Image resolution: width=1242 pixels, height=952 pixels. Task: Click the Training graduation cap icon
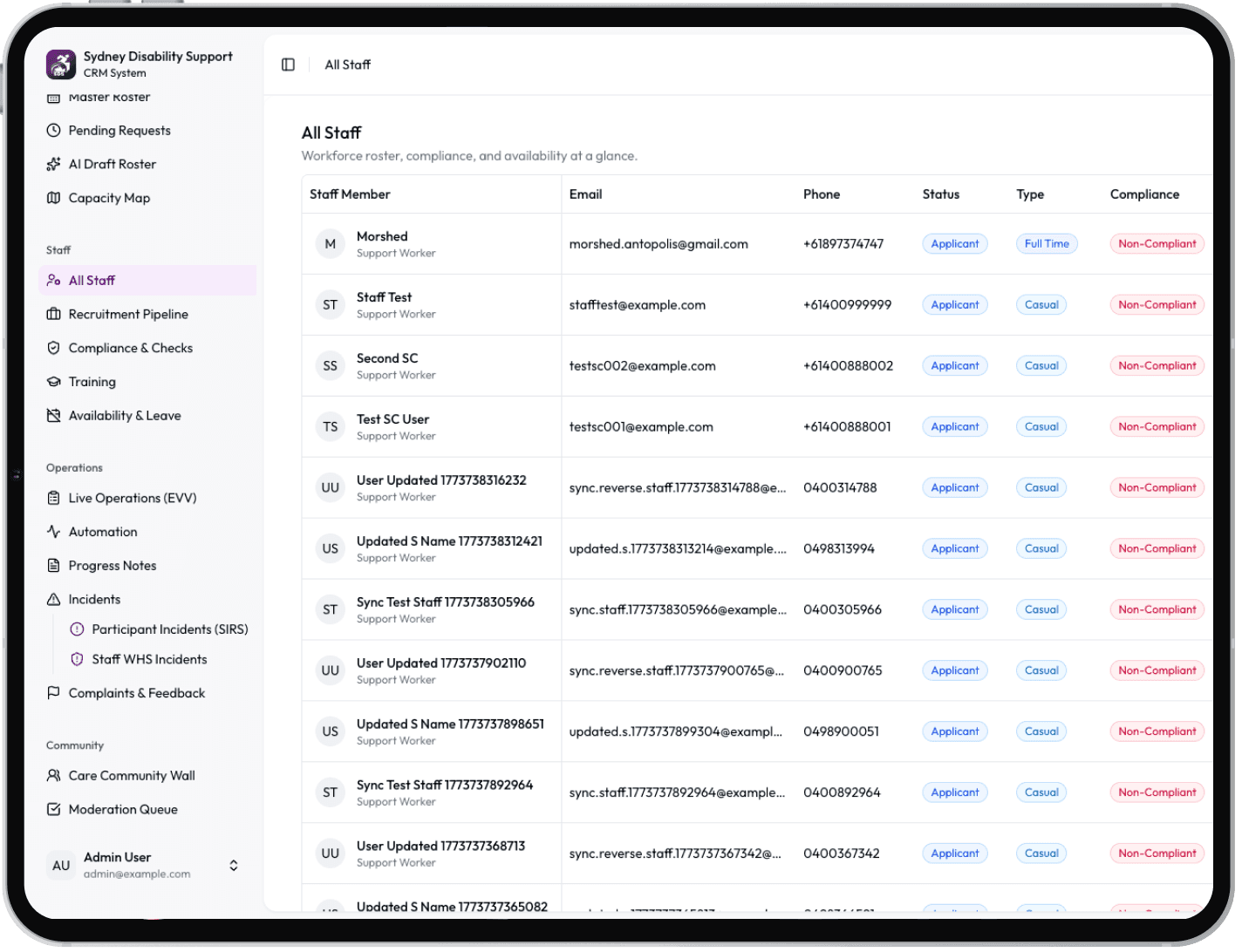click(53, 382)
